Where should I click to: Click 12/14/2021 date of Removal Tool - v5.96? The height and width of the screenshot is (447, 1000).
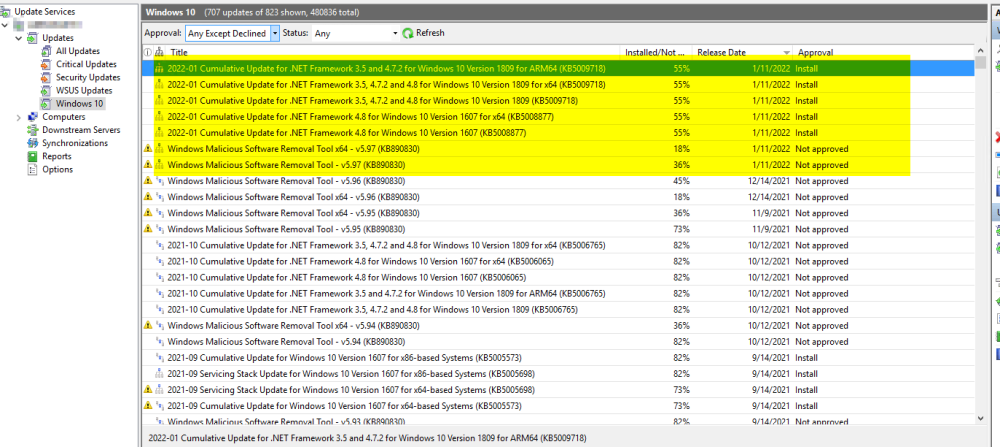coord(769,180)
